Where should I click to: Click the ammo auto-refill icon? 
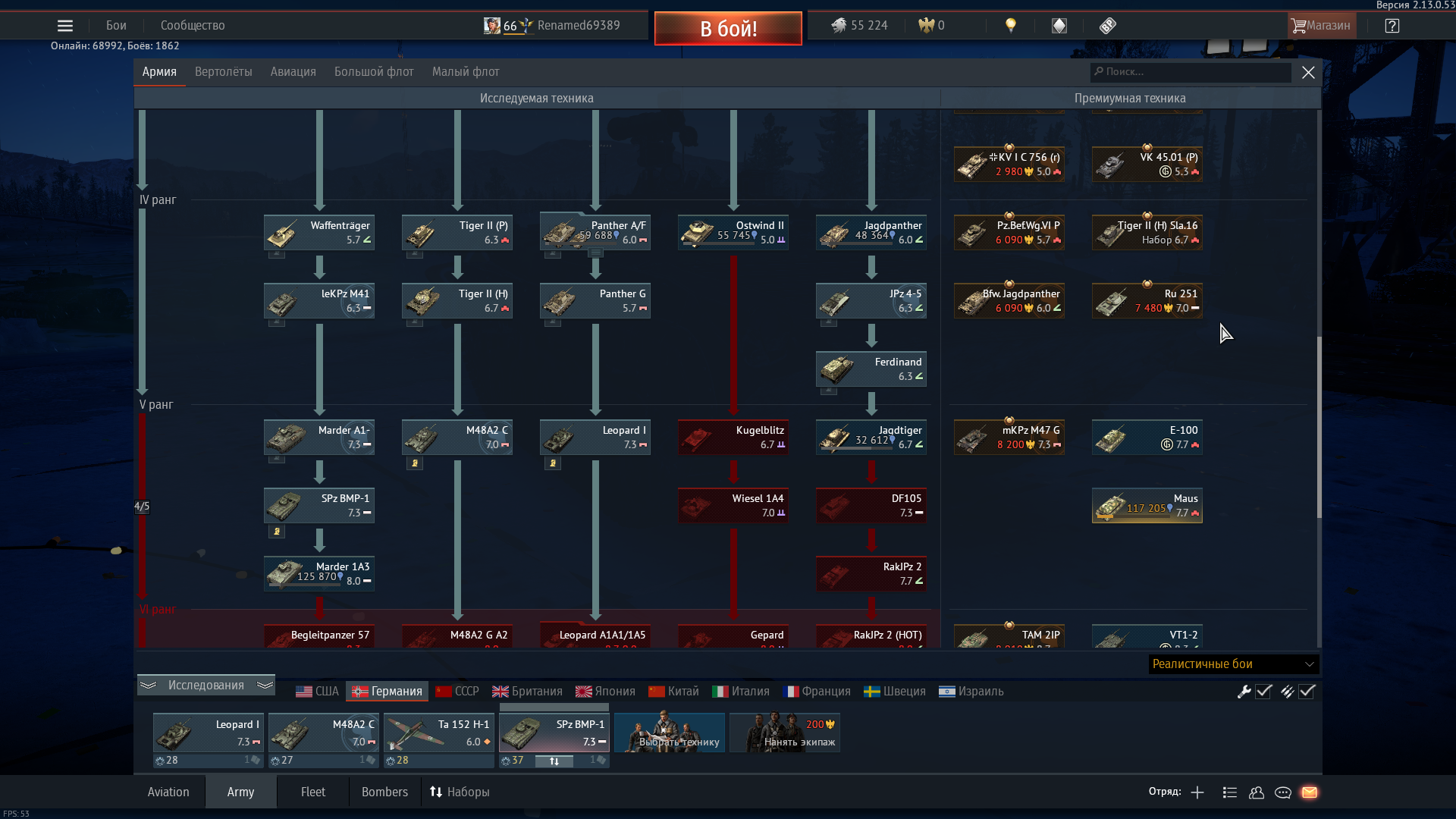click(1287, 692)
